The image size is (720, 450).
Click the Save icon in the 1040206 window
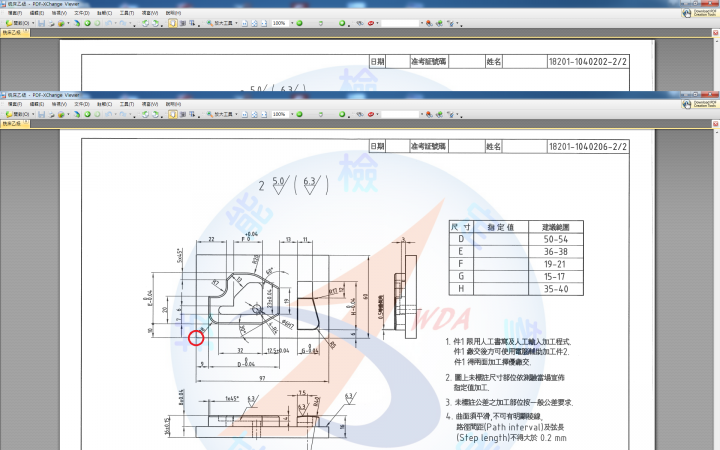[41, 114]
